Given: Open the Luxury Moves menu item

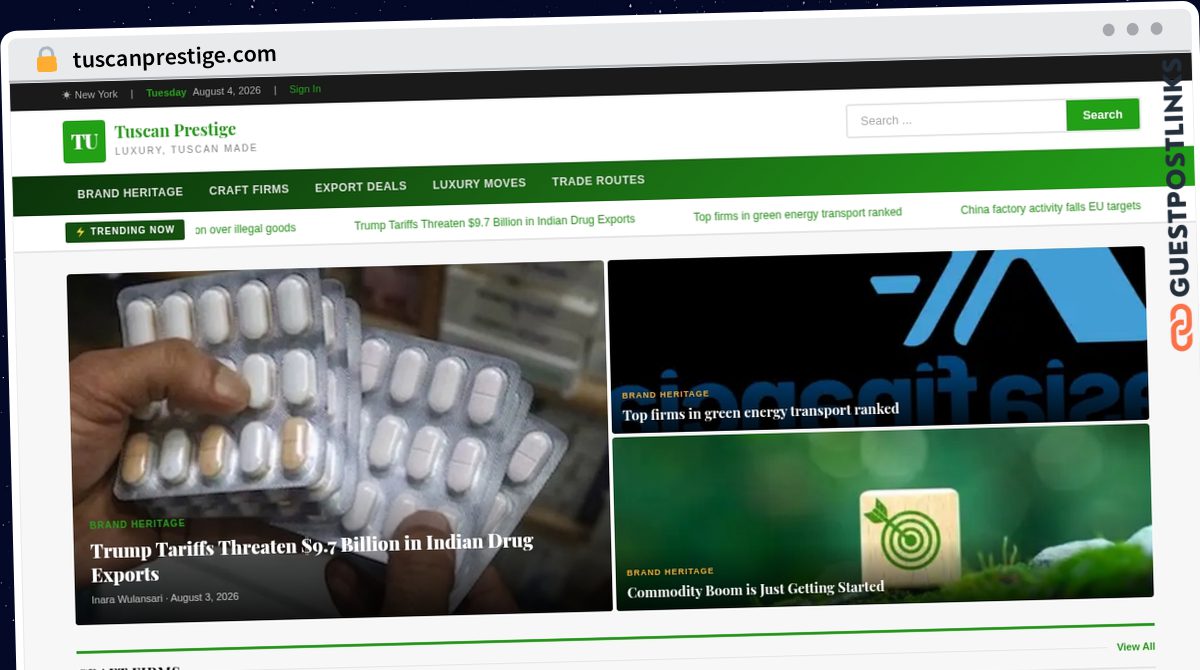Looking at the screenshot, I should pos(479,184).
